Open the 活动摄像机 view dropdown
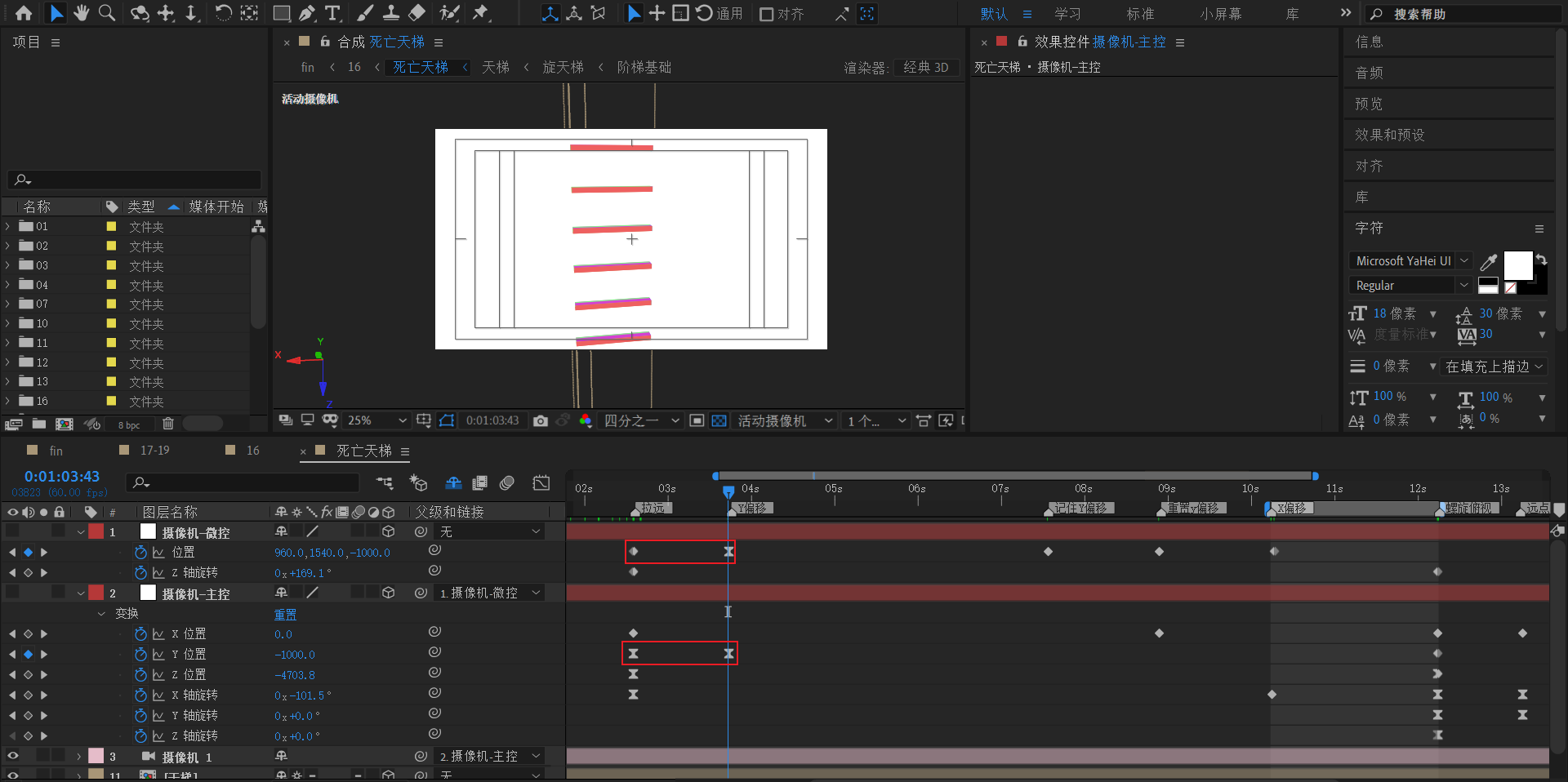Screen dimensions: 1568x782 (x=785, y=420)
